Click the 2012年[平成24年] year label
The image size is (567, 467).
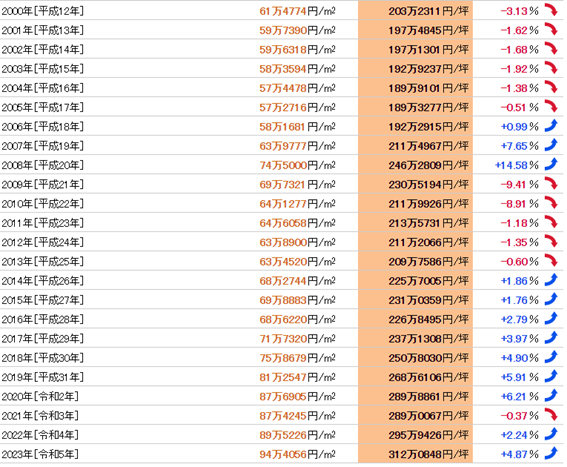point(43,242)
